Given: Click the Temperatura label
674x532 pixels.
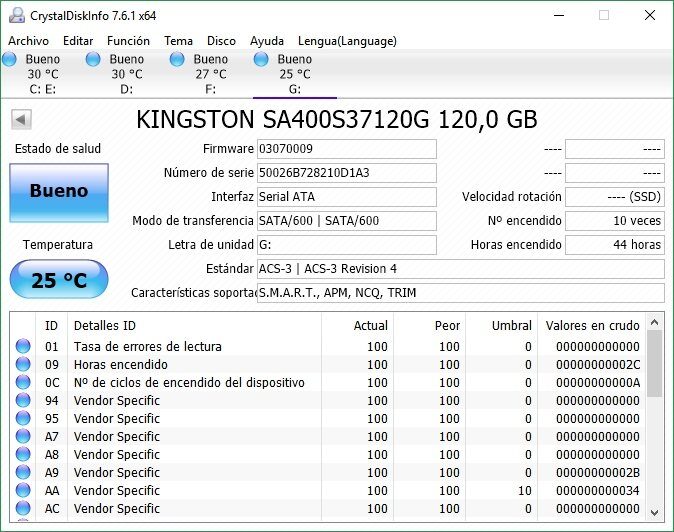Looking at the screenshot, I should pos(58,245).
